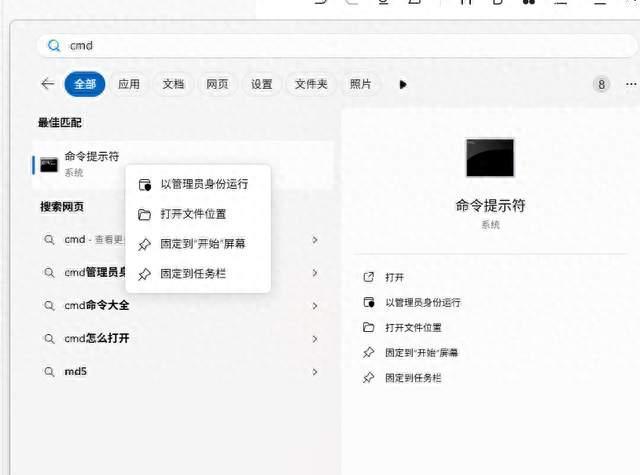Click 以管理员身份运行 in the right preview pane
640x475 pixels.
tap(423, 302)
